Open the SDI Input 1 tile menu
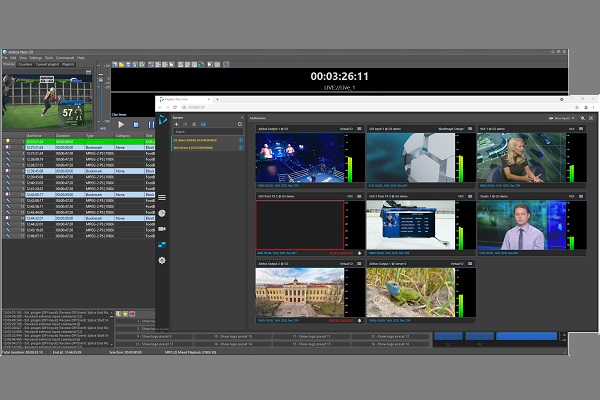 point(470,129)
